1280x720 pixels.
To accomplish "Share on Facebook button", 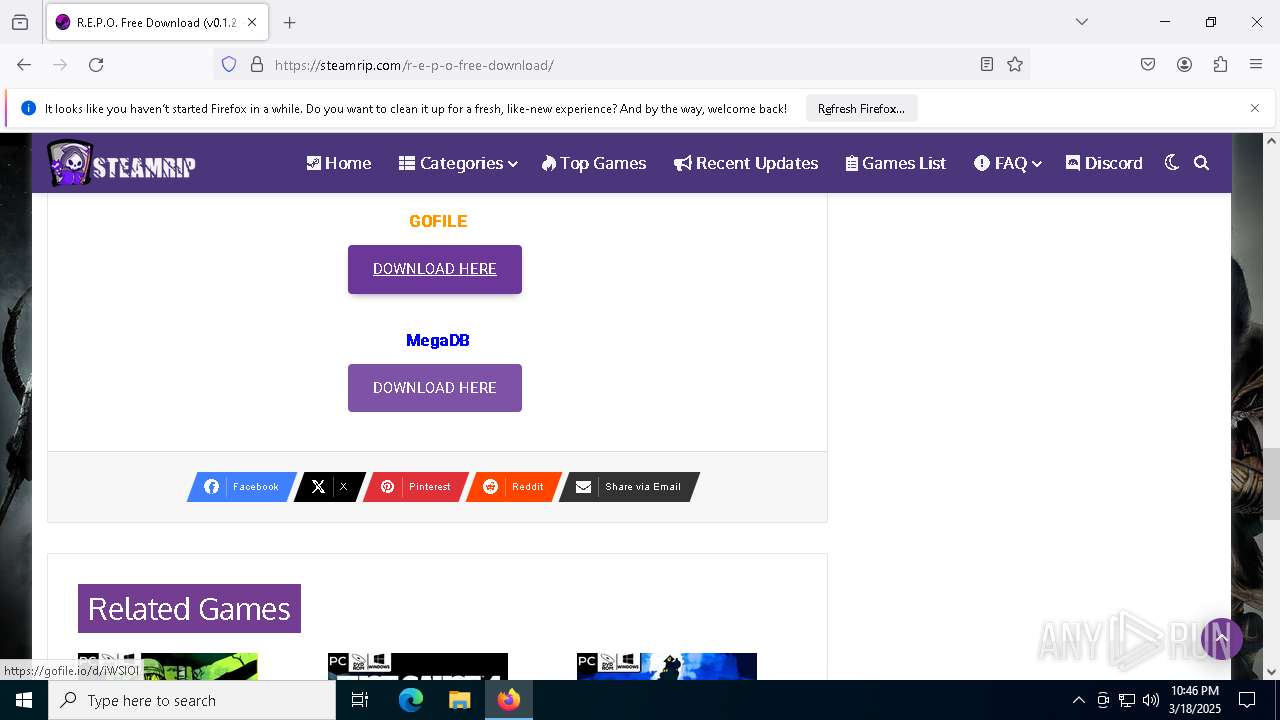I will [x=242, y=487].
